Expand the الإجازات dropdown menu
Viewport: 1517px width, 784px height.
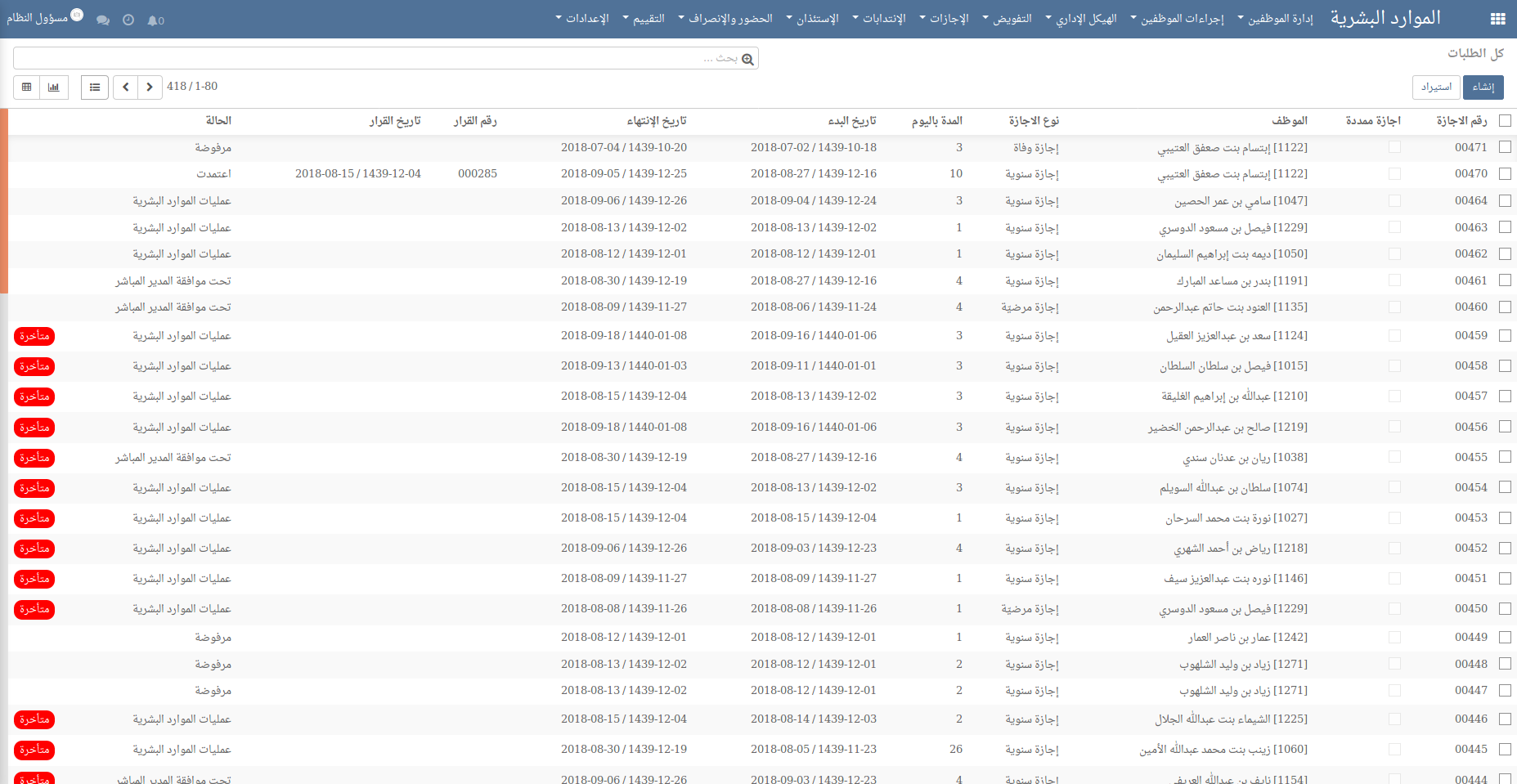click(945, 19)
